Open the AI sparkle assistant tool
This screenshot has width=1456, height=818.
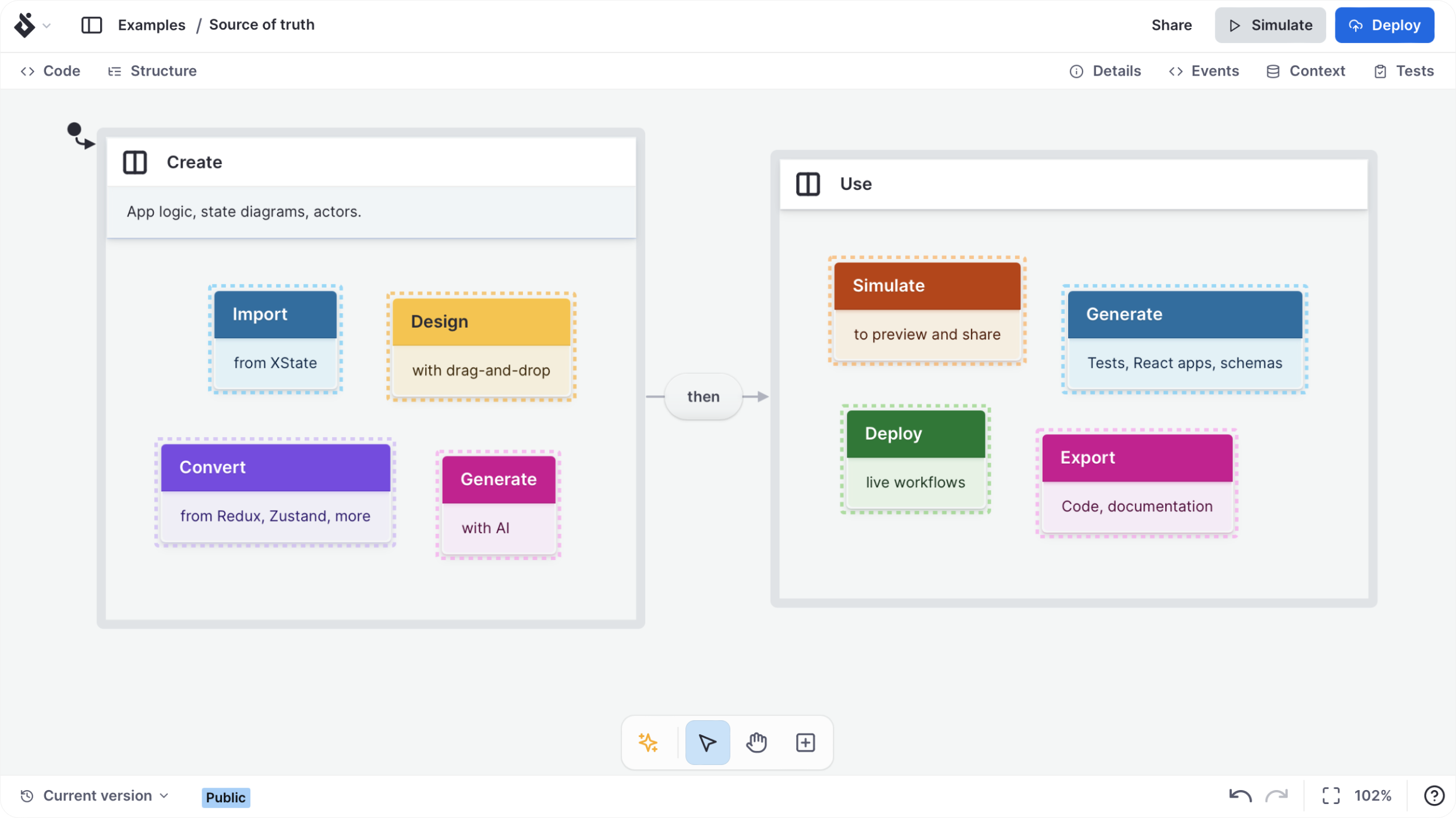(649, 742)
